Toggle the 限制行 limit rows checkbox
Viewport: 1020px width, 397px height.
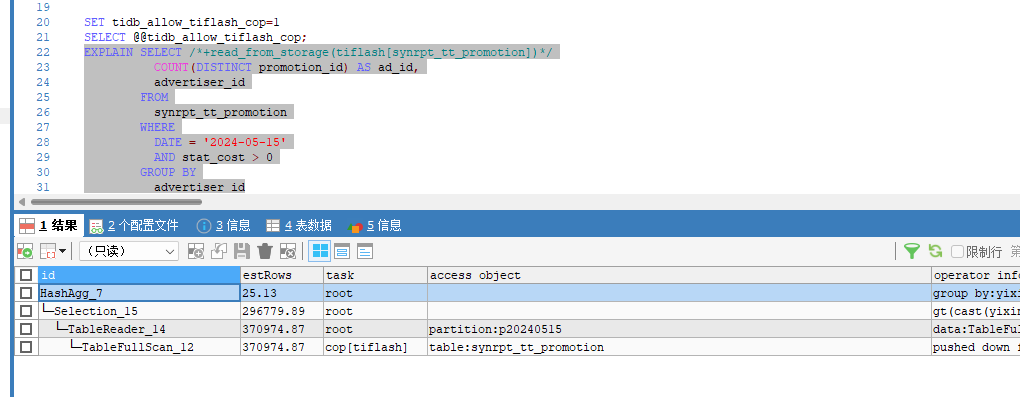tap(958, 251)
